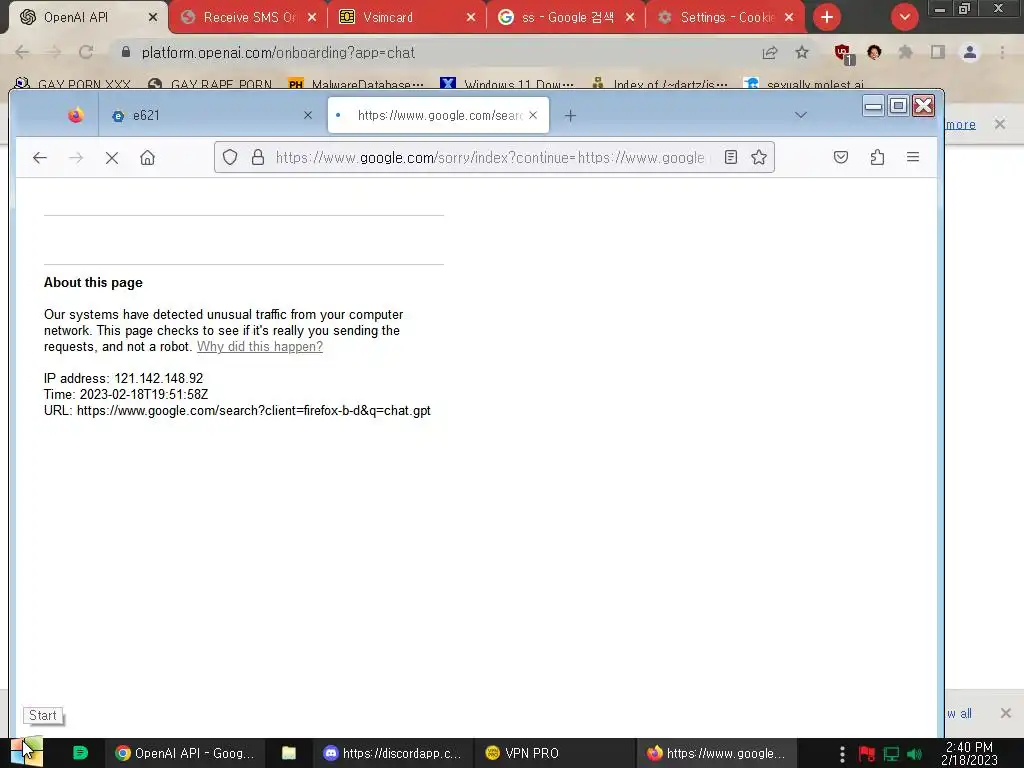Viewport: 1024px width, 768px height.
Task: Open MalwareDatabase bookmark in Chrome
Action: click(357, 84)
